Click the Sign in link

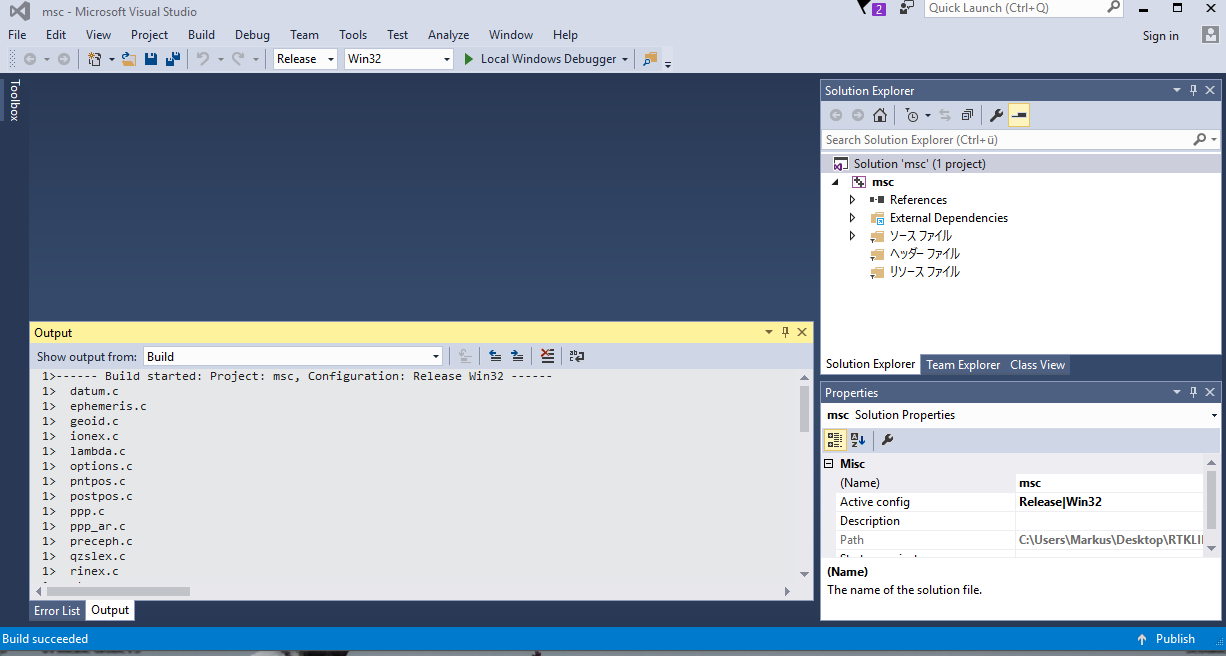pos(1160,36)
